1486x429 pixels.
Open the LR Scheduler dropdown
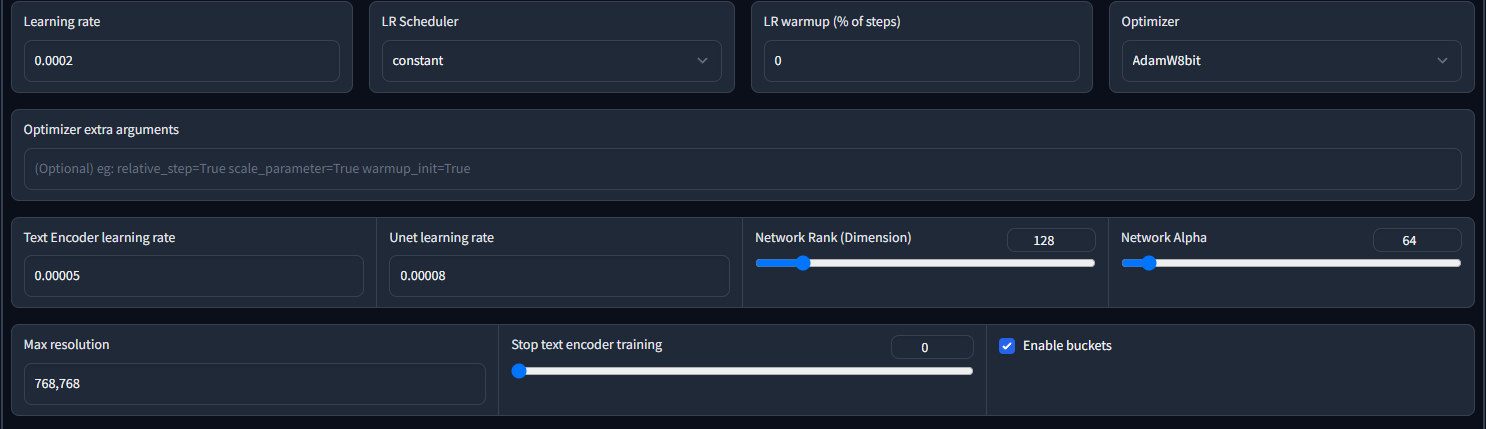click(545, 61)
